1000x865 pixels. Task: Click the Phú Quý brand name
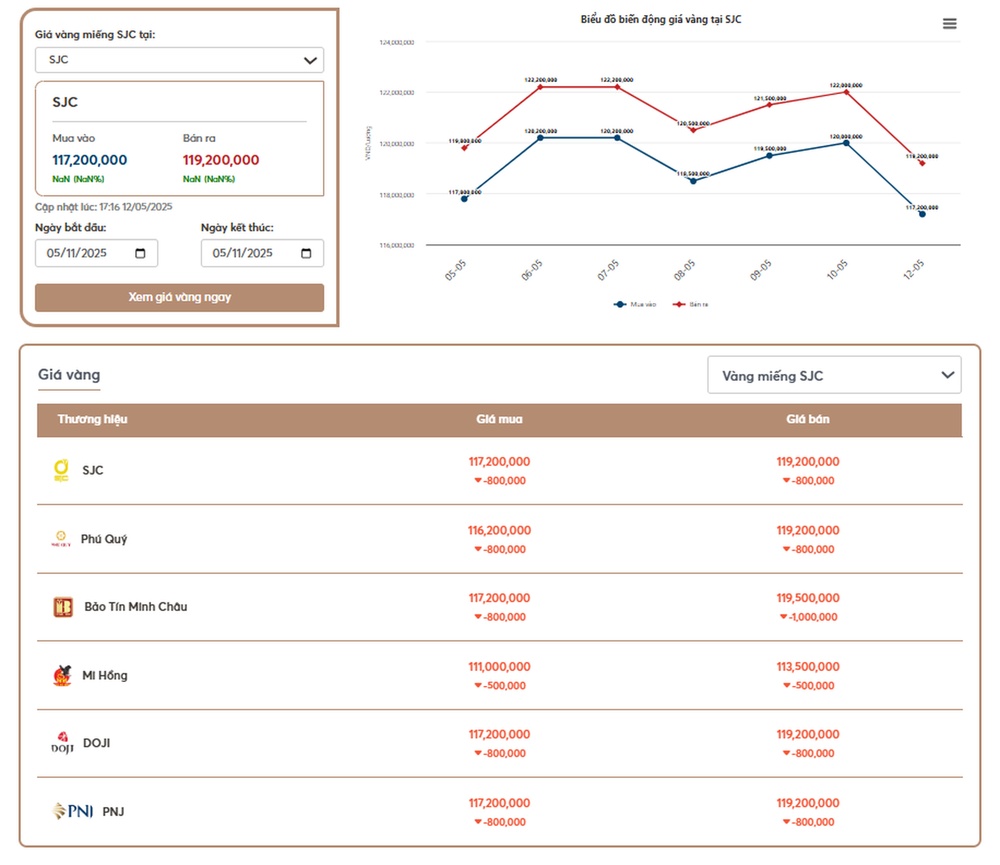coord(104,539)
